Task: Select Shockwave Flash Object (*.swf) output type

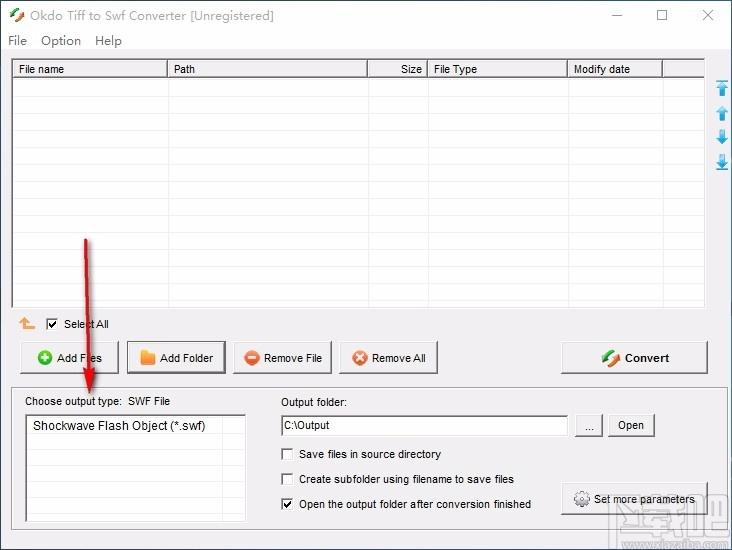Action: [x=119, y=426]
